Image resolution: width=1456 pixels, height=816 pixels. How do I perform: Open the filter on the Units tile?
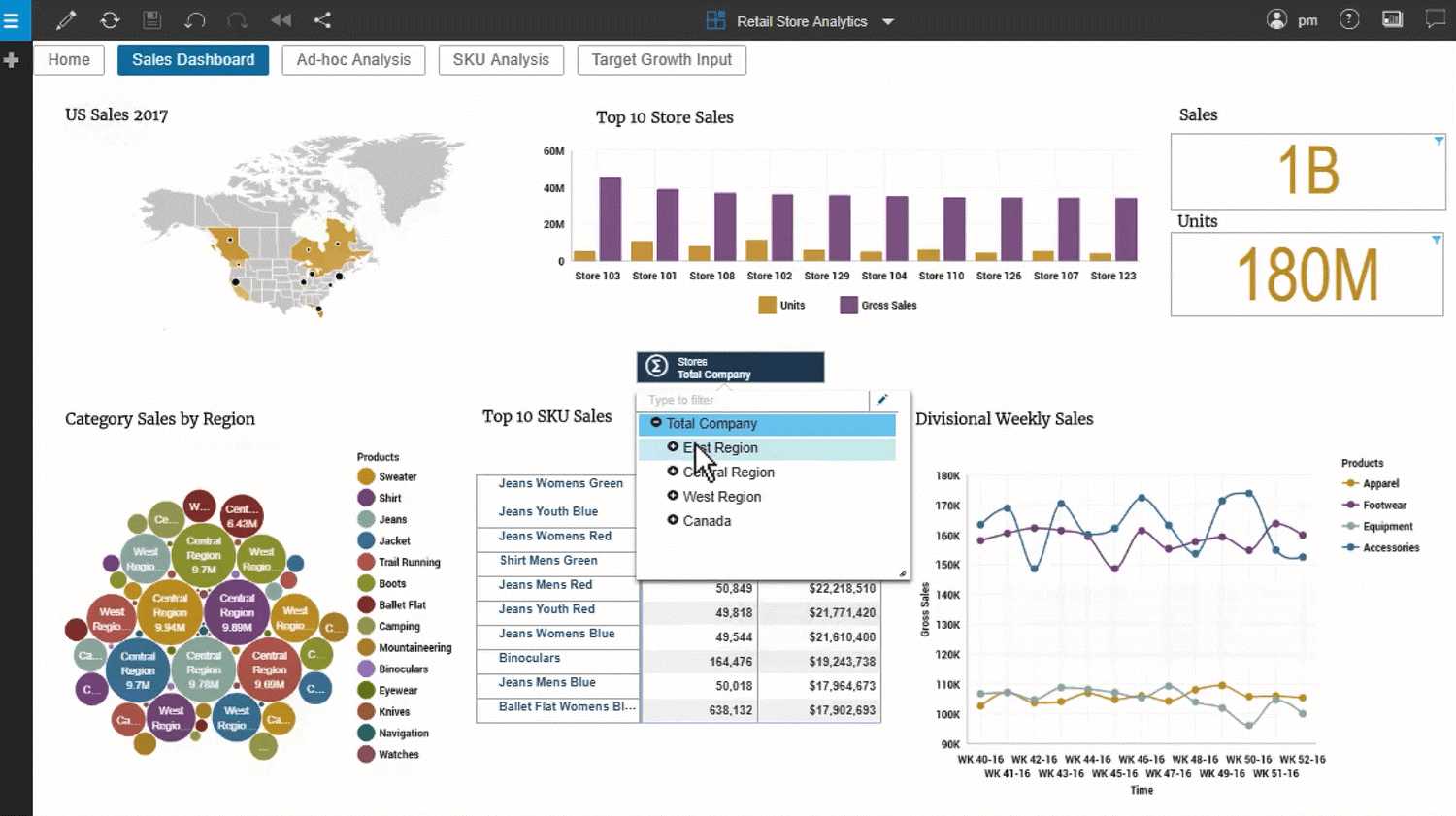[x=1436, y=240]
